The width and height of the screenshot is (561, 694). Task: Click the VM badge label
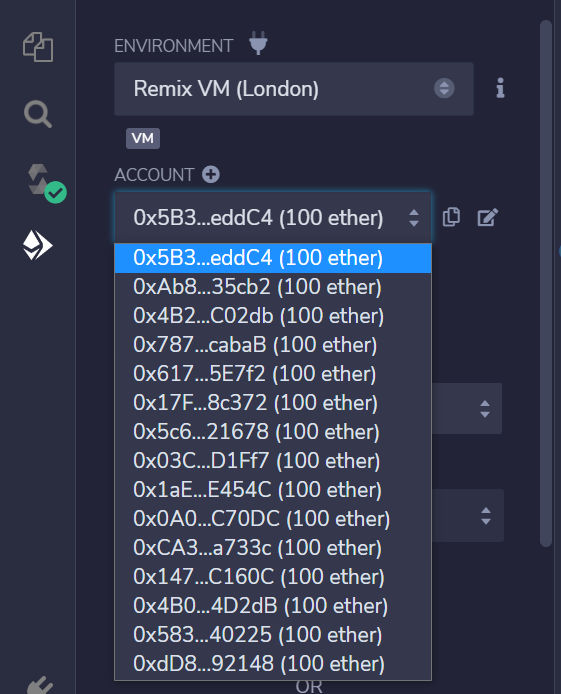tap(143, 139)
